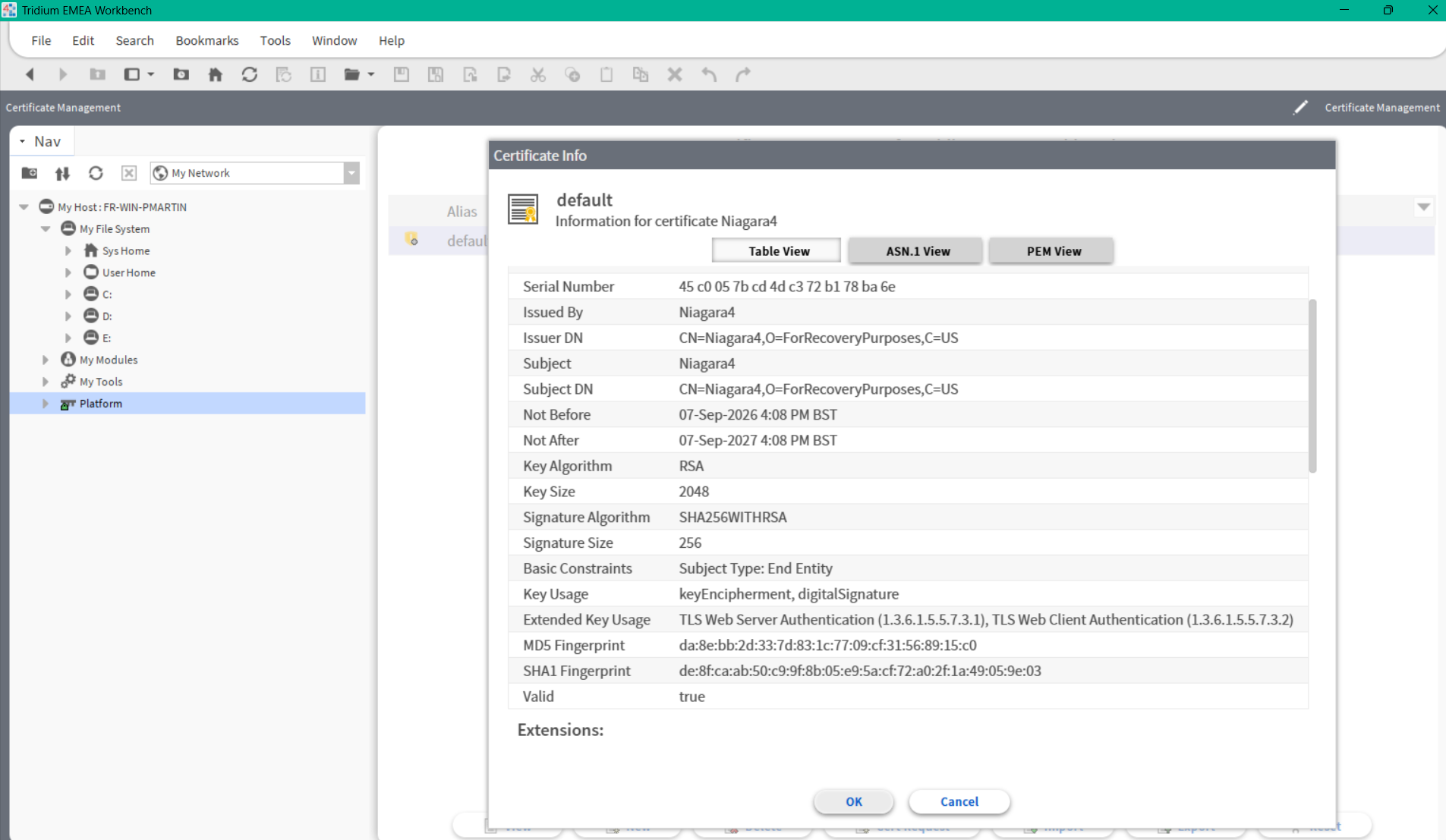Open the Nav panel dropdown arrow
Viewport: 1446px width, 840px height.
point(23,142)
